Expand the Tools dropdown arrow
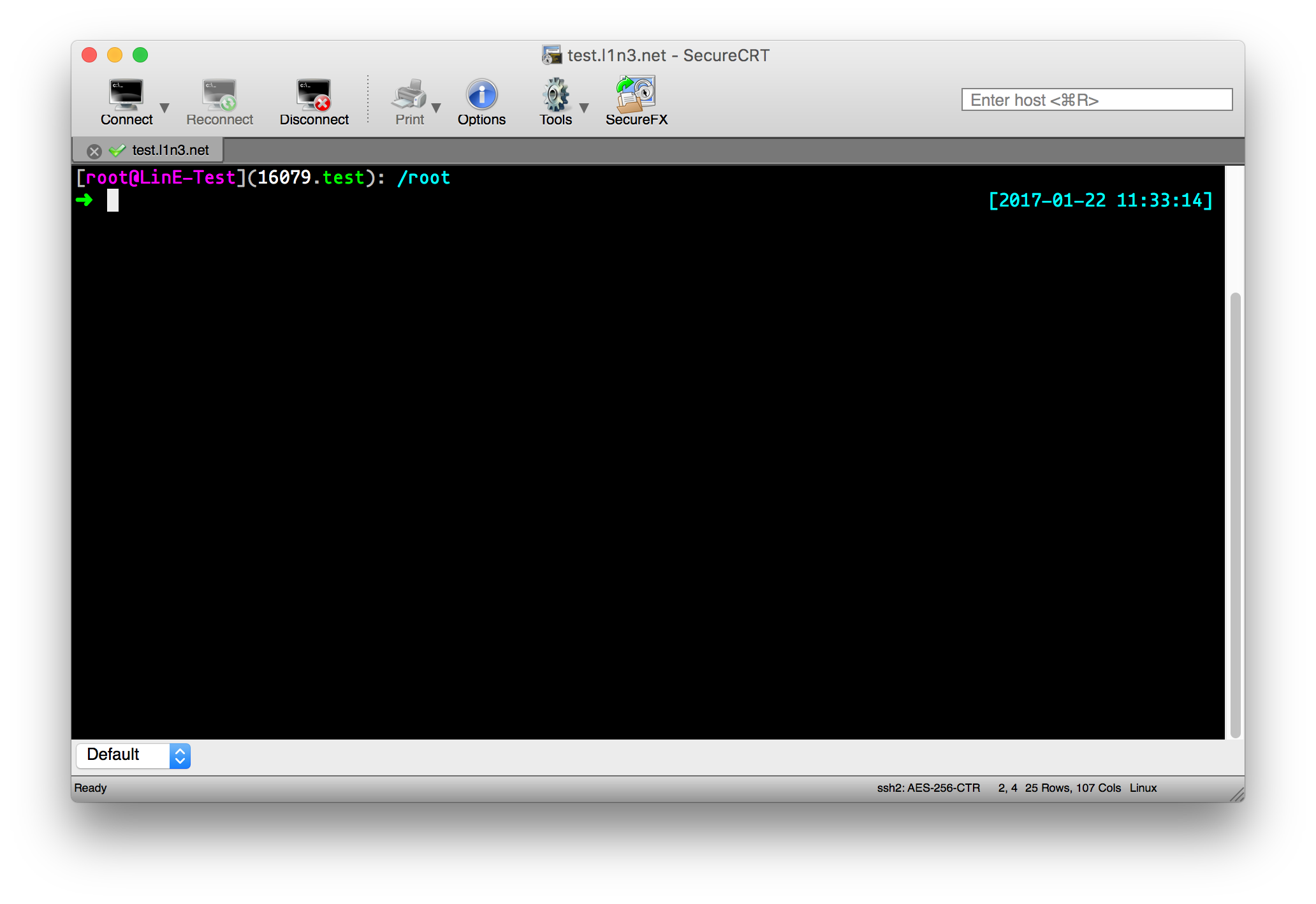The height and width of the screenshot is (904, 1316). [584, 108]
